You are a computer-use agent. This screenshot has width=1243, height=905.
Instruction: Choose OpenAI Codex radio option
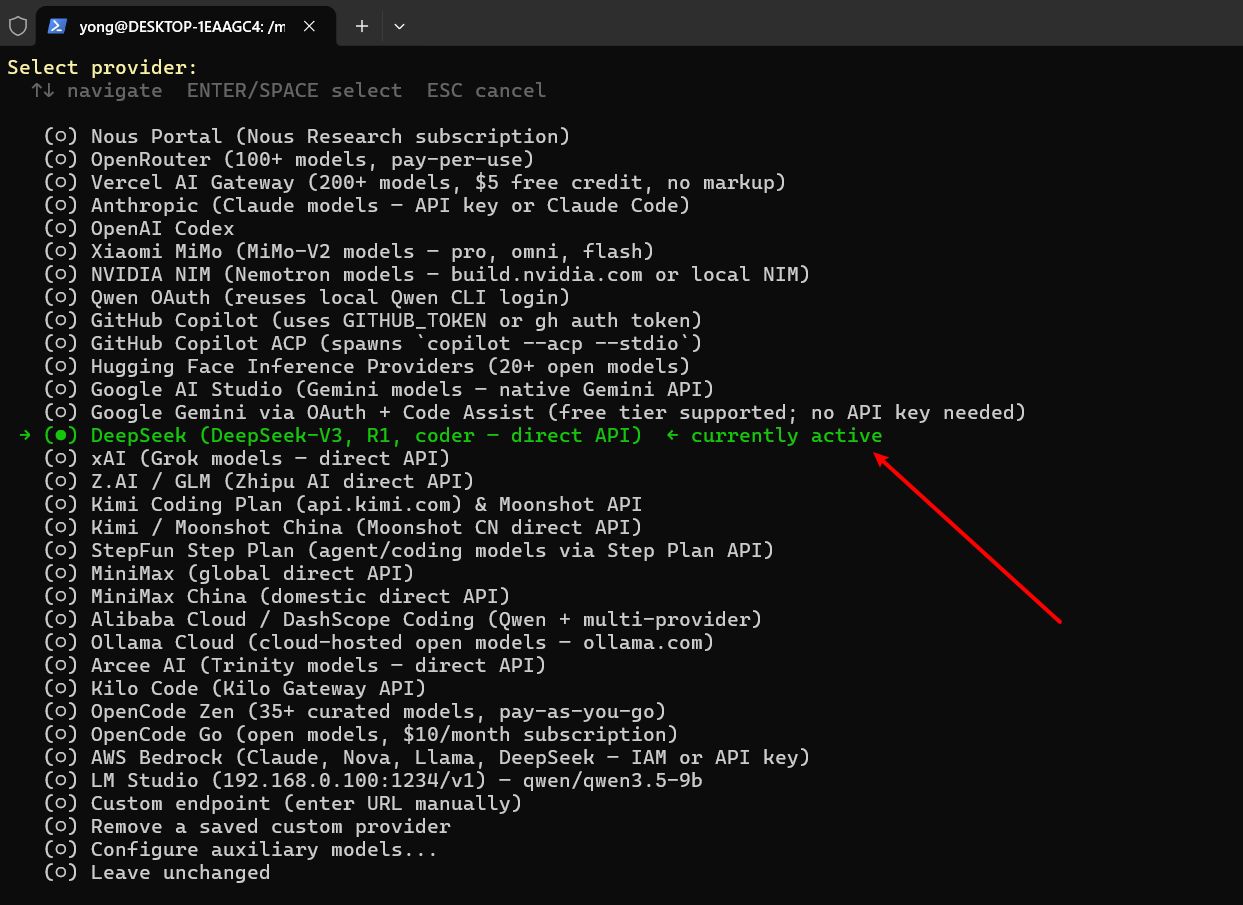61,228
